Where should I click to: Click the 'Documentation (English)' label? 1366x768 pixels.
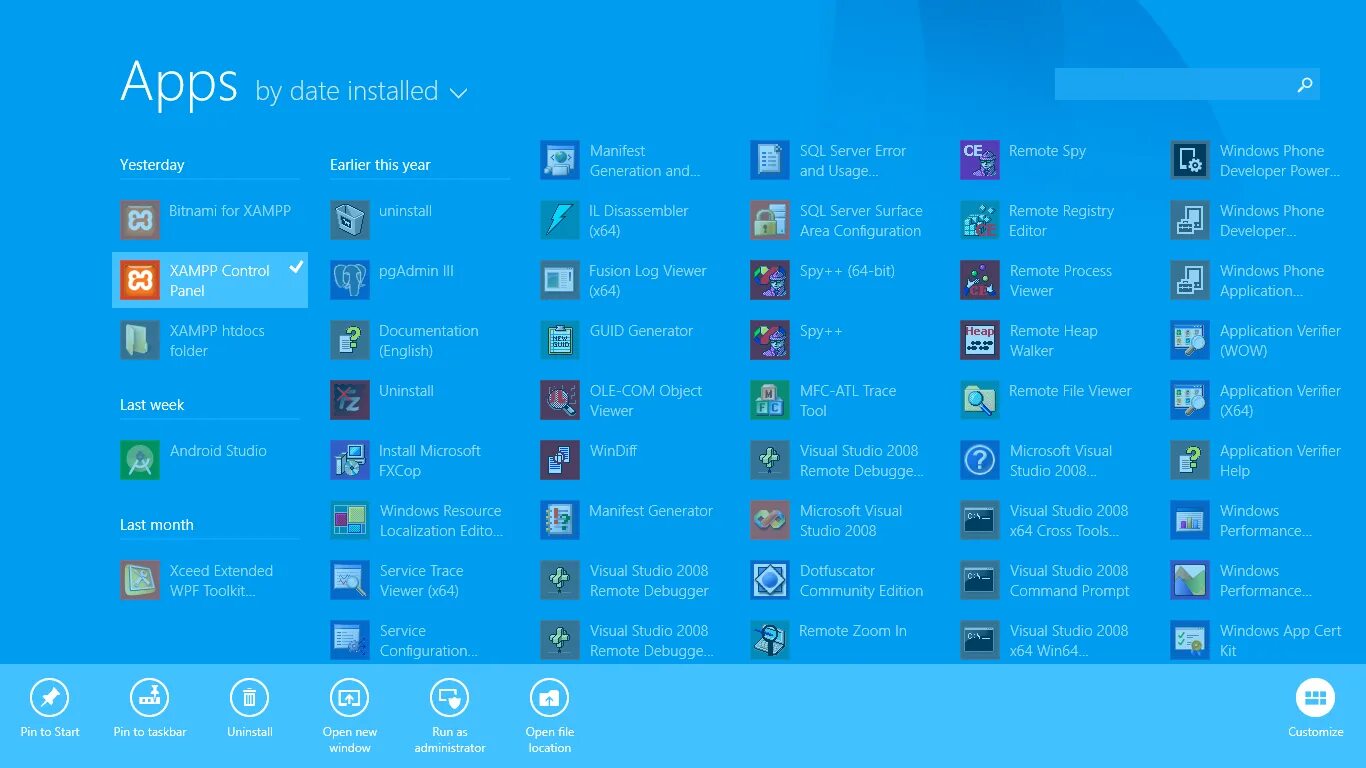[x=429, y=341]
